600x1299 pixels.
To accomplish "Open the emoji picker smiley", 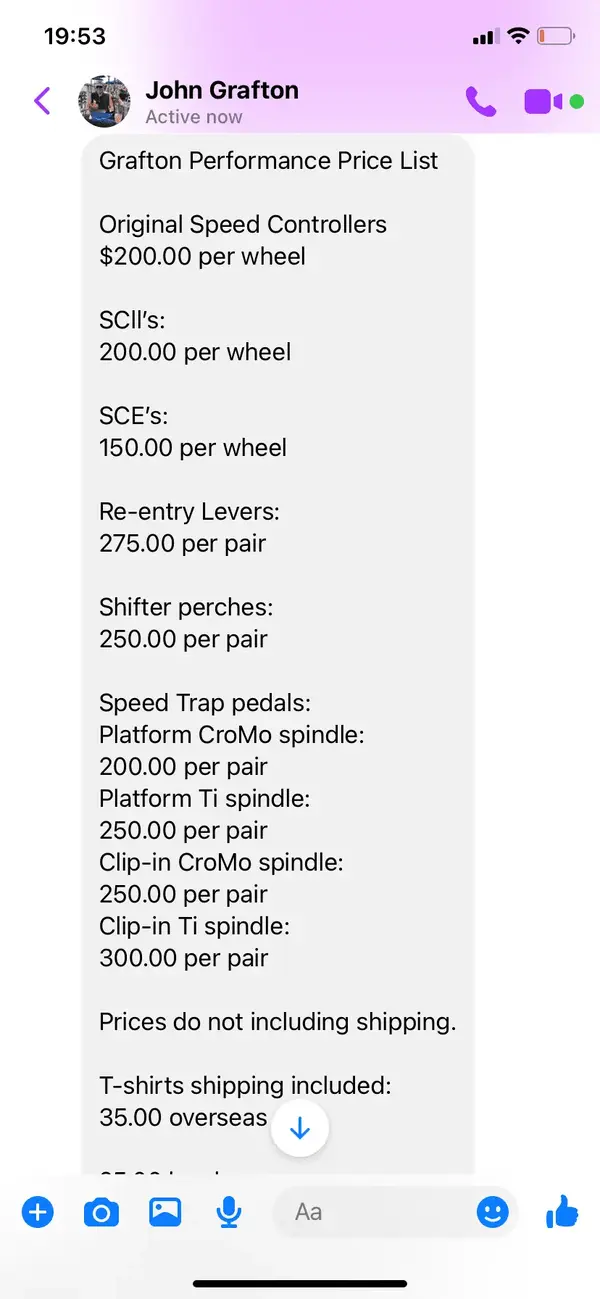I will 492,1213.
